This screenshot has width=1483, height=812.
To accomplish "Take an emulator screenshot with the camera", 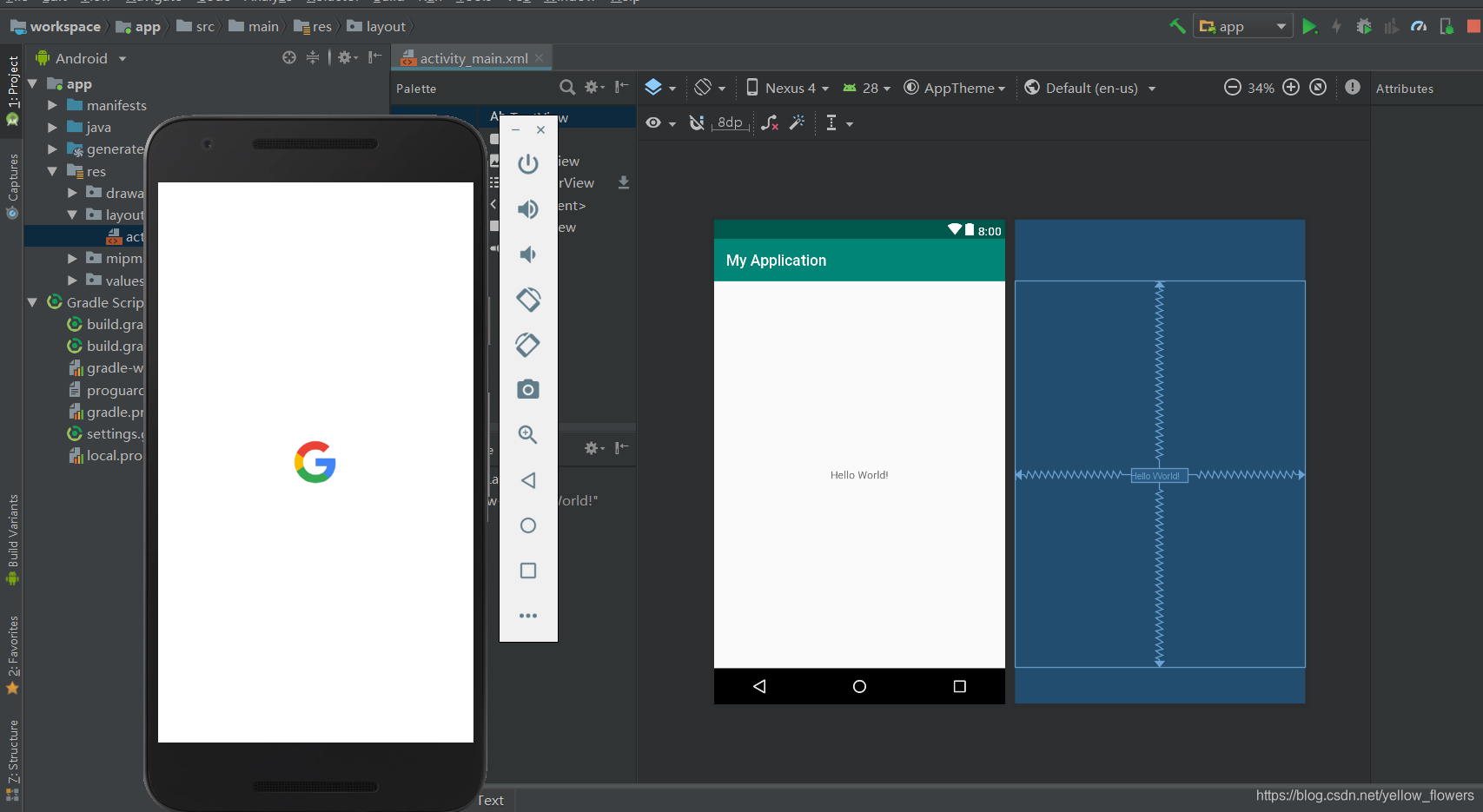I will 528,389.
